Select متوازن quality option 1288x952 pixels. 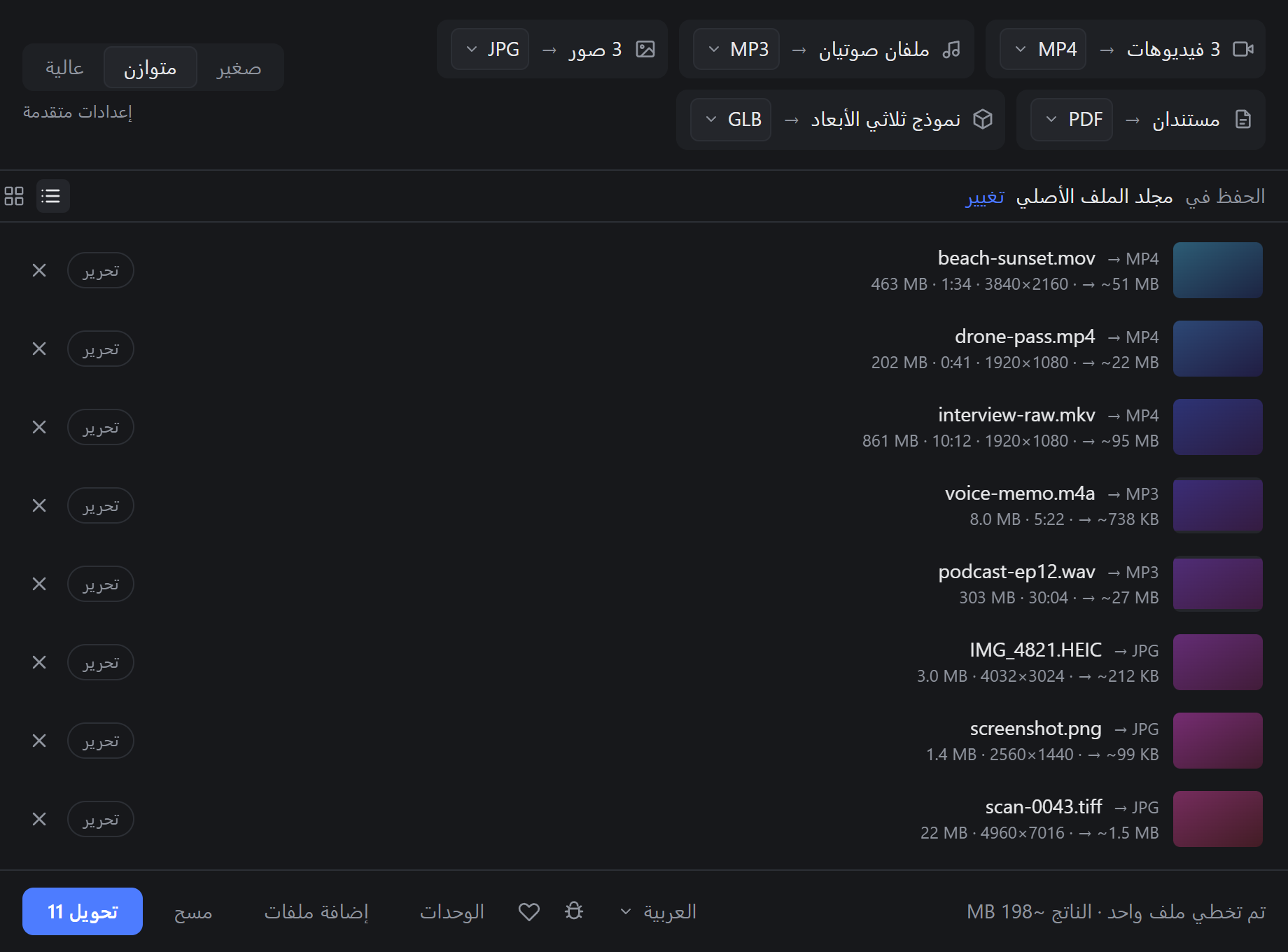(x=150, y=67)
